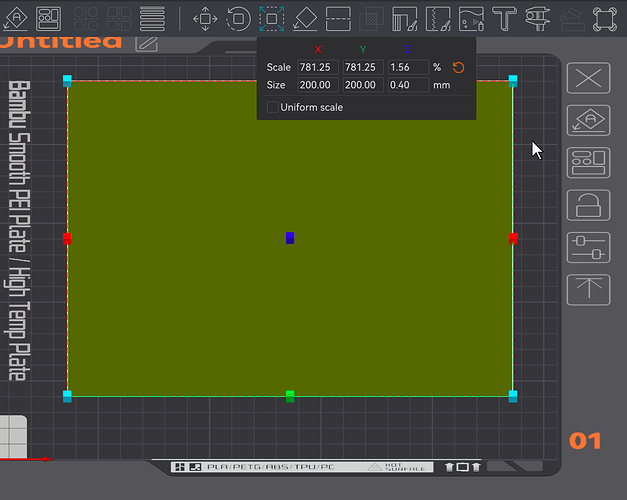The width and height of the screenshot is (627, 500).
Task: Select the Cut tool
Action: pos(338,19)
